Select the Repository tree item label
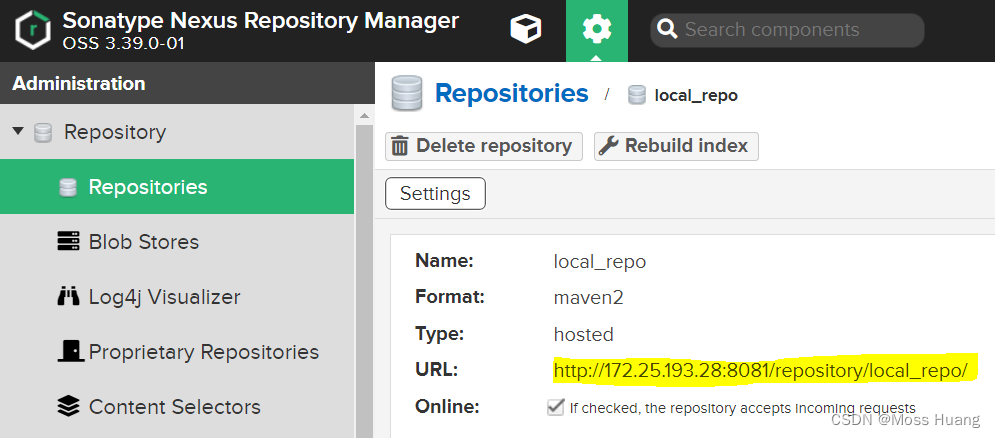The height and width of the screenshot is (438, 995). click(115, 132)
